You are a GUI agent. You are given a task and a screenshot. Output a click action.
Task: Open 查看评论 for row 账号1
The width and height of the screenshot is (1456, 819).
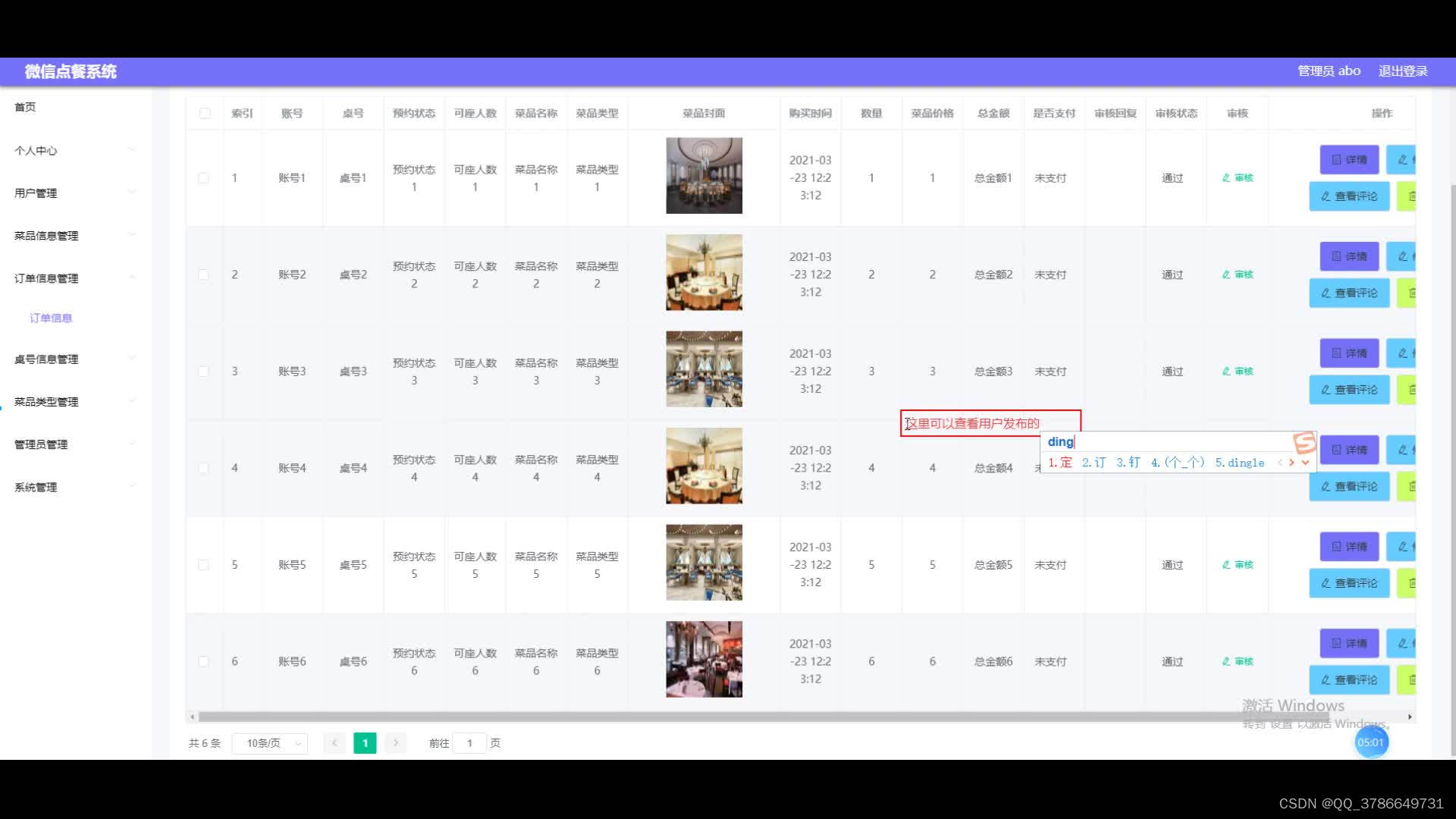[1349, 196]
